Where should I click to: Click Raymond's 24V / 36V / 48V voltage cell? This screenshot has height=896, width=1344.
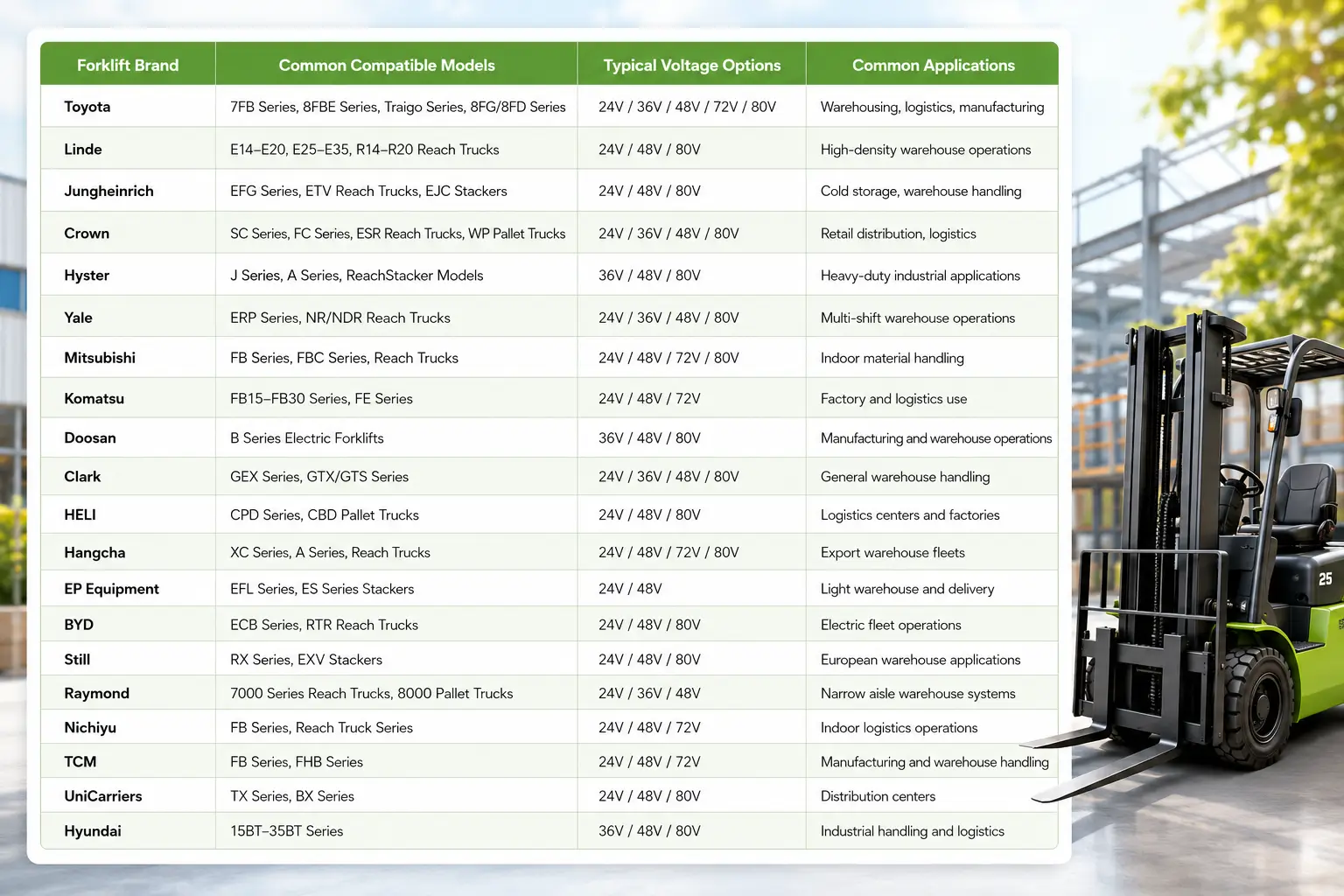pos(691,693)
